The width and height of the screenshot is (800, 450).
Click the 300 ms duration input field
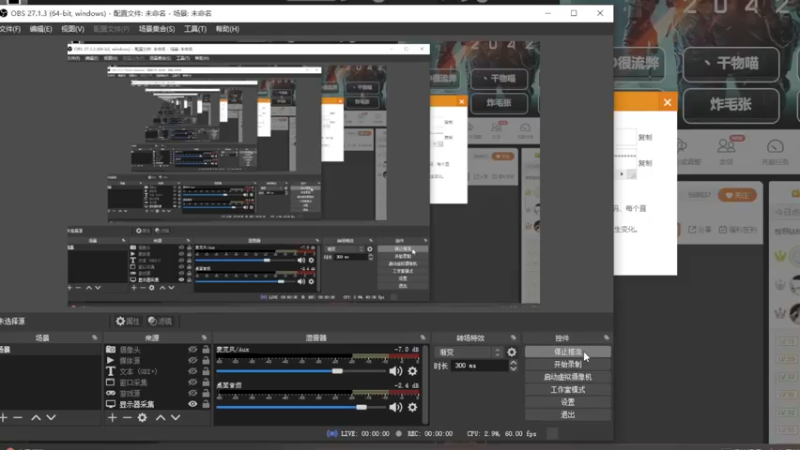480,366
